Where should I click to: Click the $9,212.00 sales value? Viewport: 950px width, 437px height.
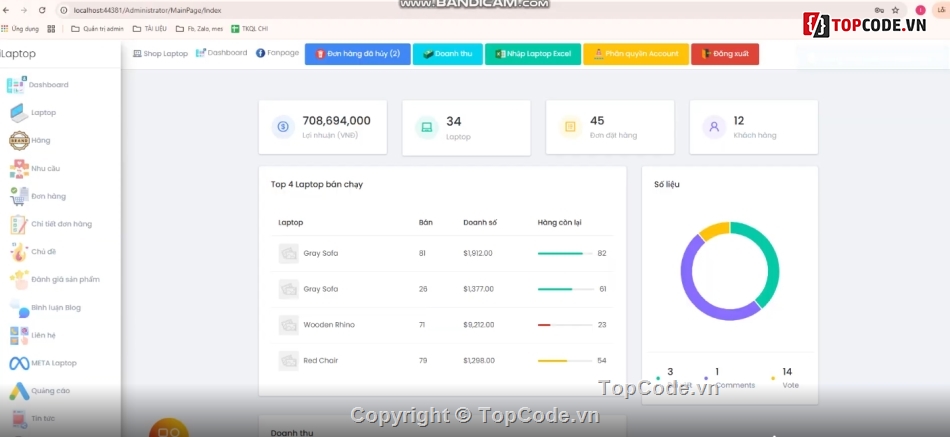pos(479,325)
